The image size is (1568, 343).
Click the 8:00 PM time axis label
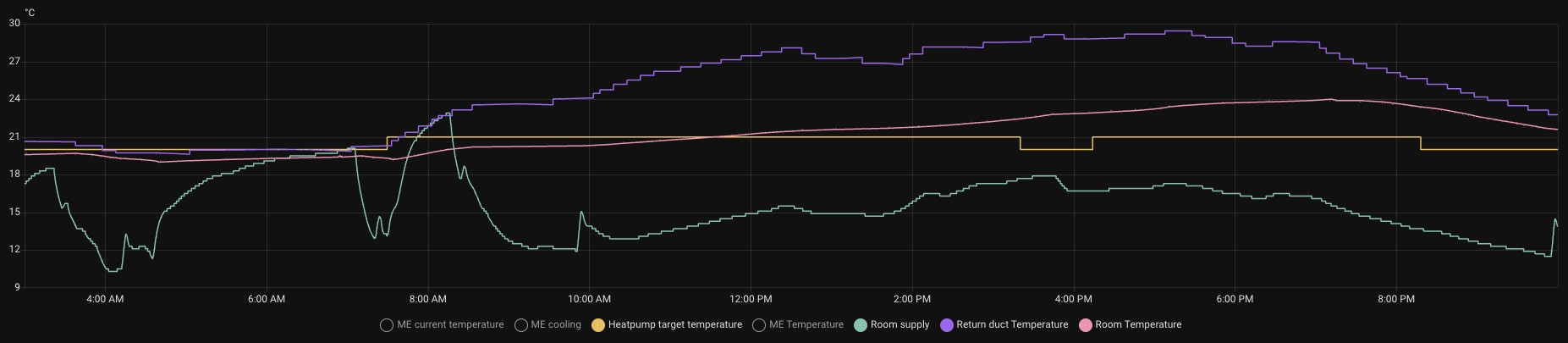[x=1395, y=299]
